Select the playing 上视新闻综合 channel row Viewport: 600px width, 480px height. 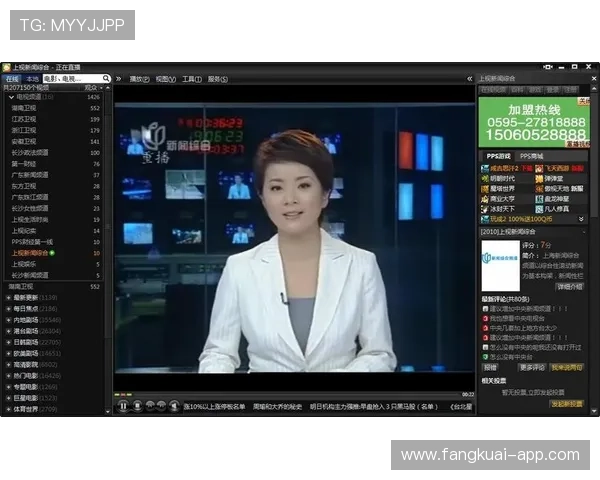[x=54, y=253]
